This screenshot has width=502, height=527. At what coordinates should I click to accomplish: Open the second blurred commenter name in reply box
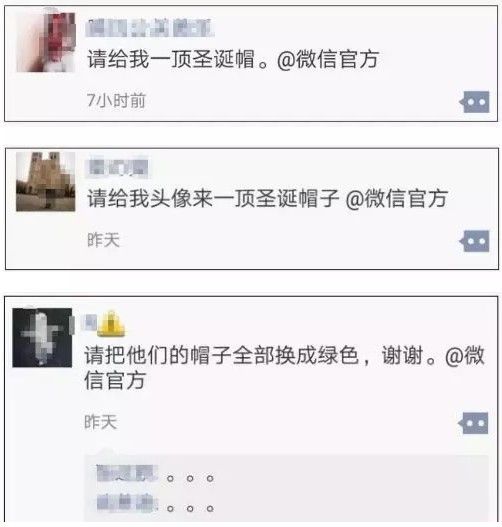click(x=127, y=503)
